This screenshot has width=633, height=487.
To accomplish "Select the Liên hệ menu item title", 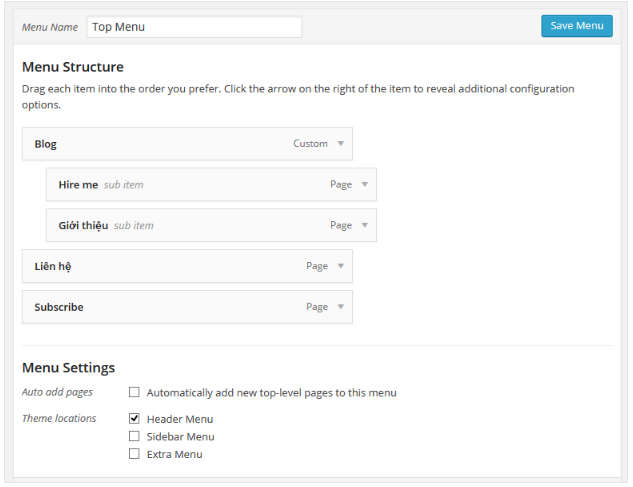I will point(53,267).
